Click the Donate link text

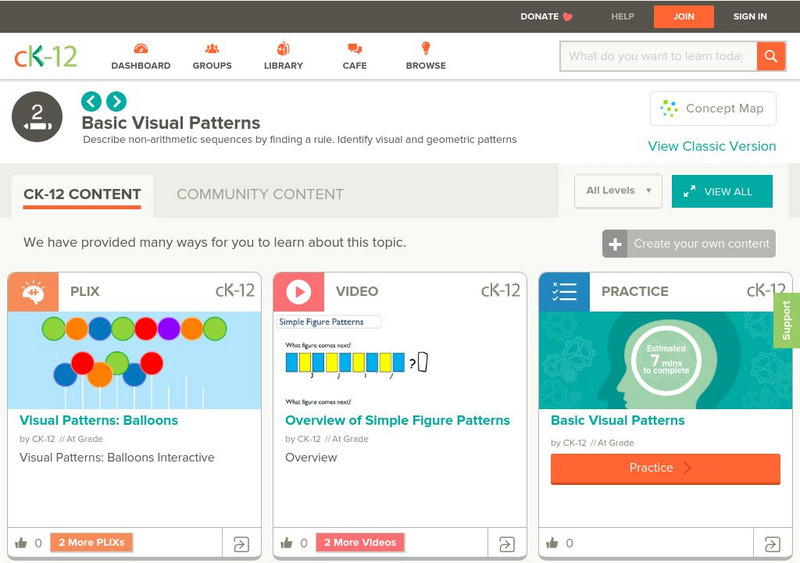(x=539, y=16)
